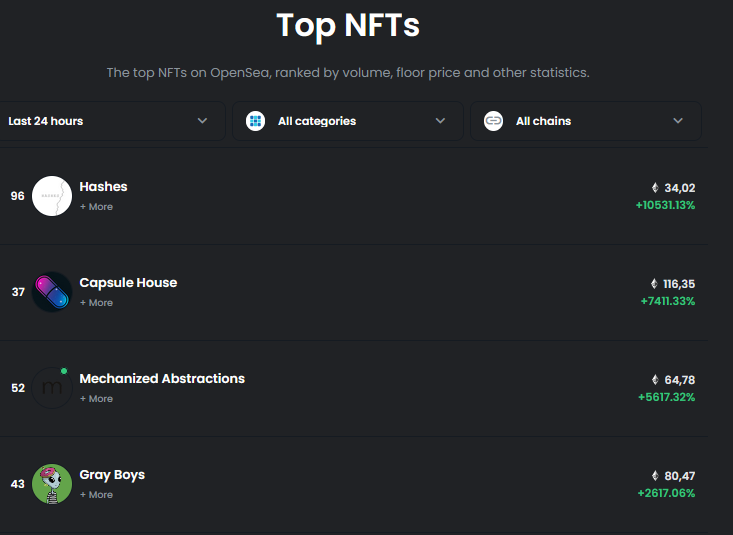Click the green dot on Mechanized Abstractions avatar
The image size is (733, 535).
pos(64,371)
